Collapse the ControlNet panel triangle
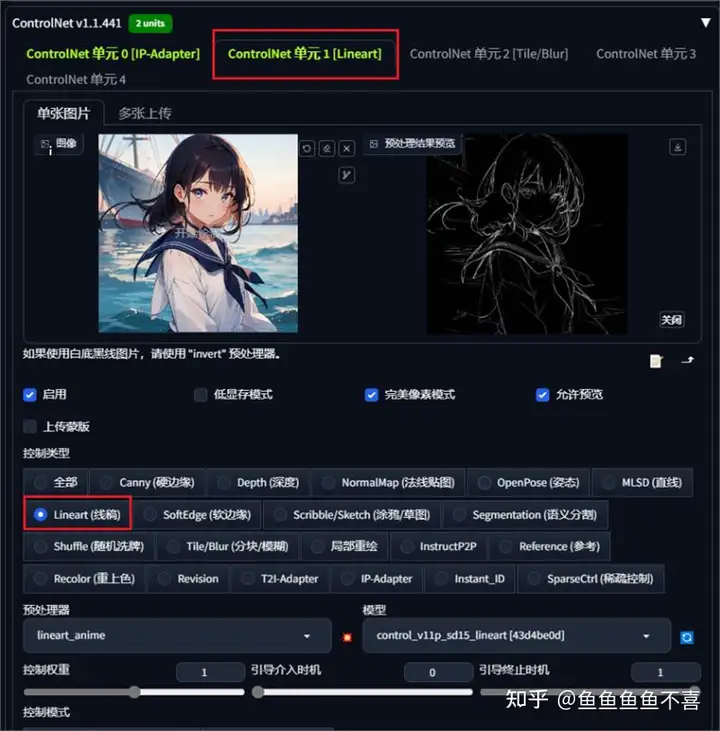720x731 pixels. [x=706, y=23]
